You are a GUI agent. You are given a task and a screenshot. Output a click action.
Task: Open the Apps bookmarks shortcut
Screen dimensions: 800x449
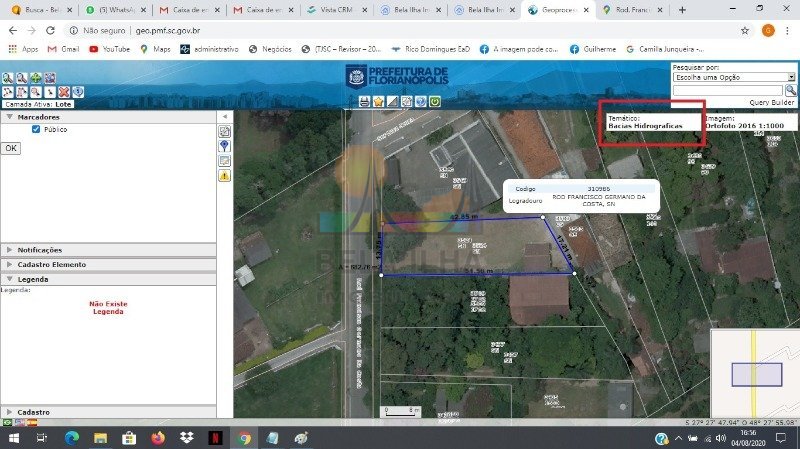pos(23,49)
